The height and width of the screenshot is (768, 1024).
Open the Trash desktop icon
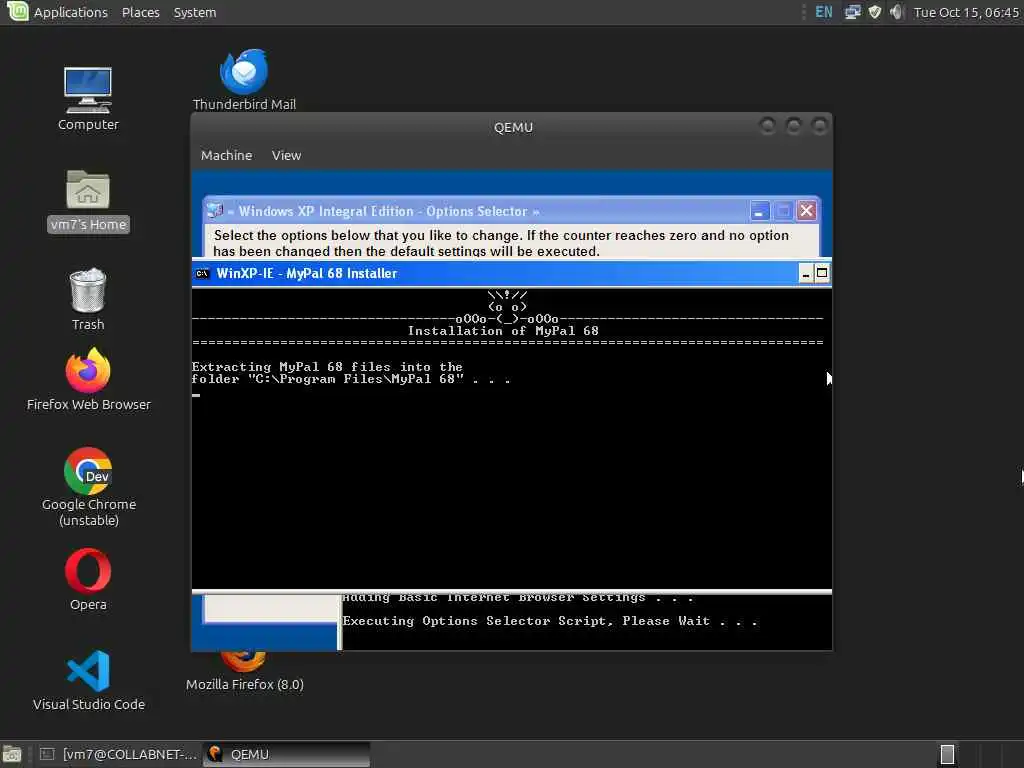coord(88,299)
